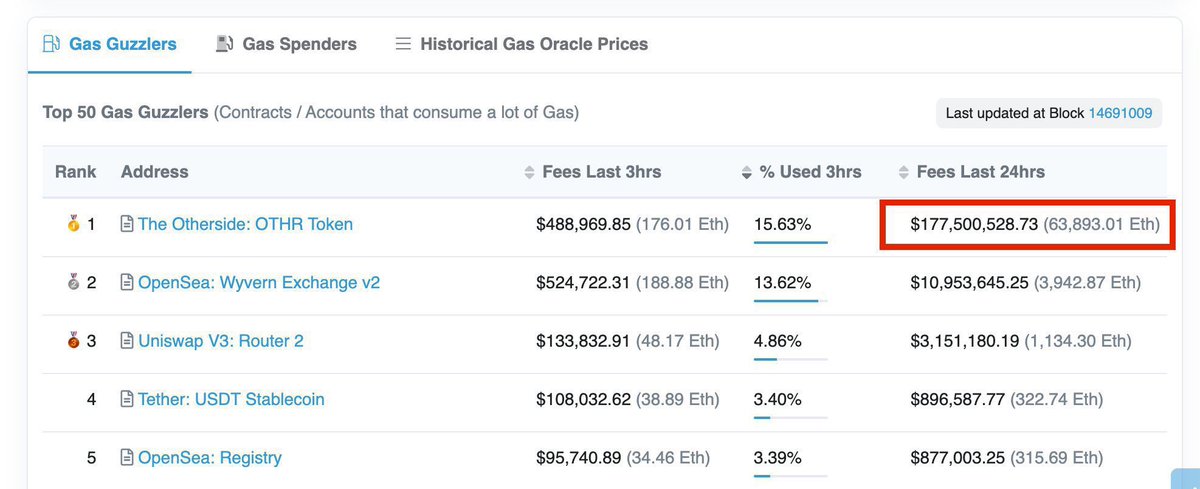Sort by % Used 3hrs column arrow
The image size is (1200, 489).
(746, 172)
